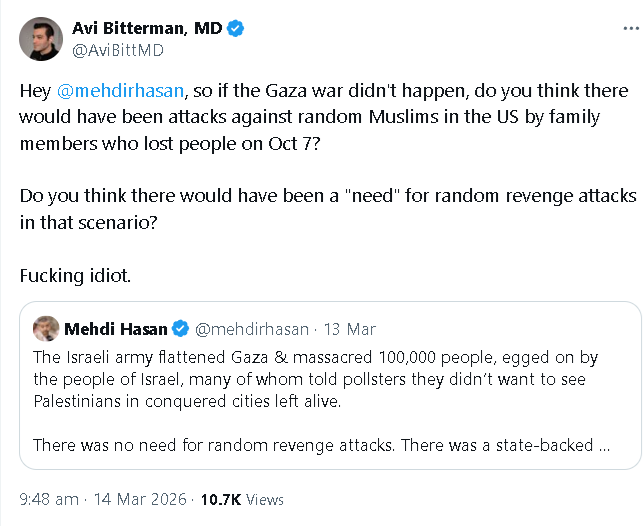Click the 'Fucking idiot.' line of tweet
Image resolution: width=643 pixels, height=526 pixels.
pos(75,276)
